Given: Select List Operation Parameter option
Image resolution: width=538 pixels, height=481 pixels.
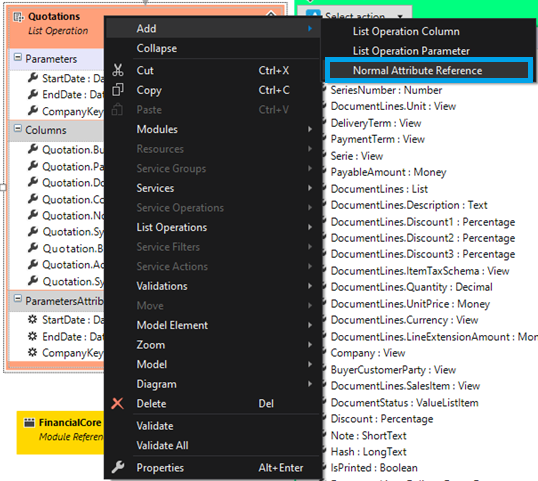Looking at the screenshot, I should 429,51.
